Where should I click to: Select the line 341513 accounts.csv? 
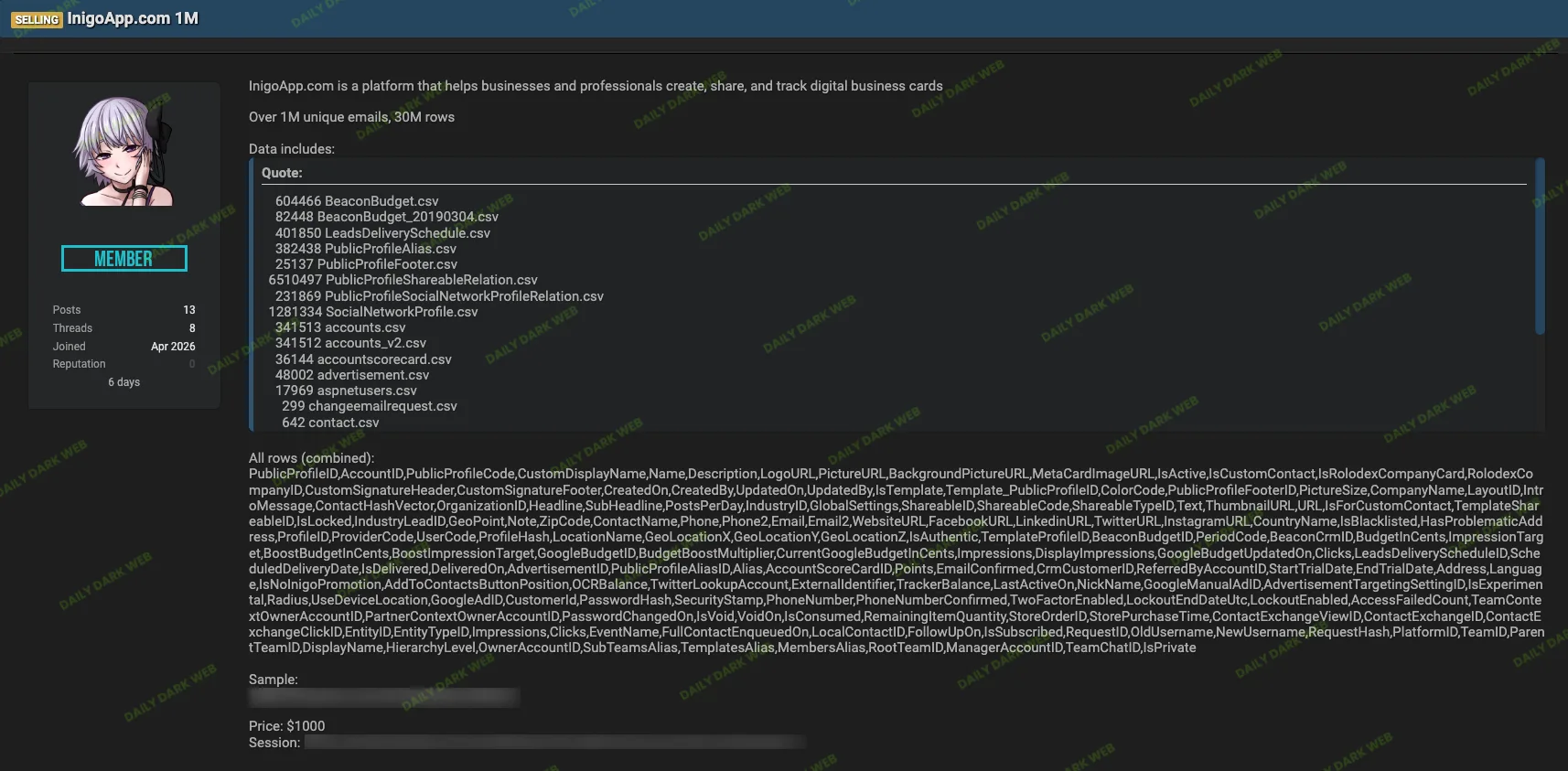point(340,327)
